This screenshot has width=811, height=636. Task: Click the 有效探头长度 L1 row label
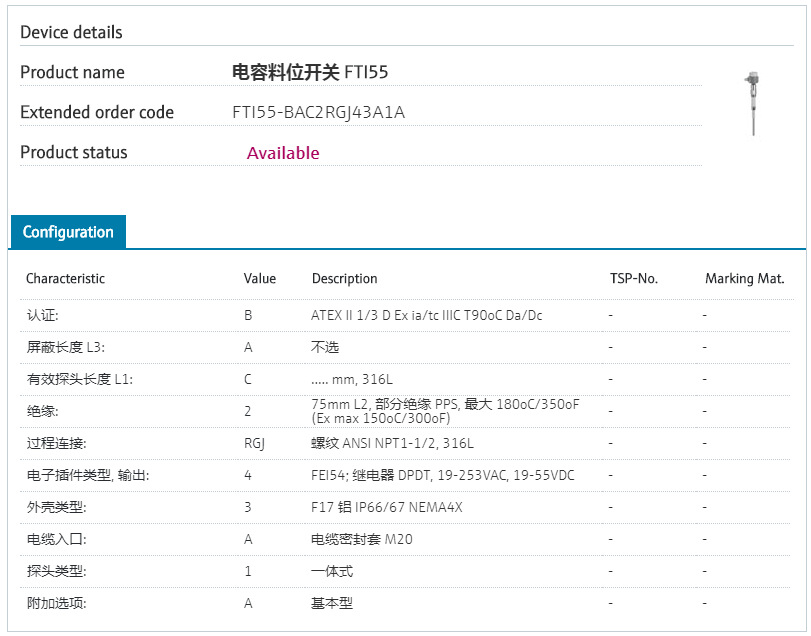[x=79, y=379]
